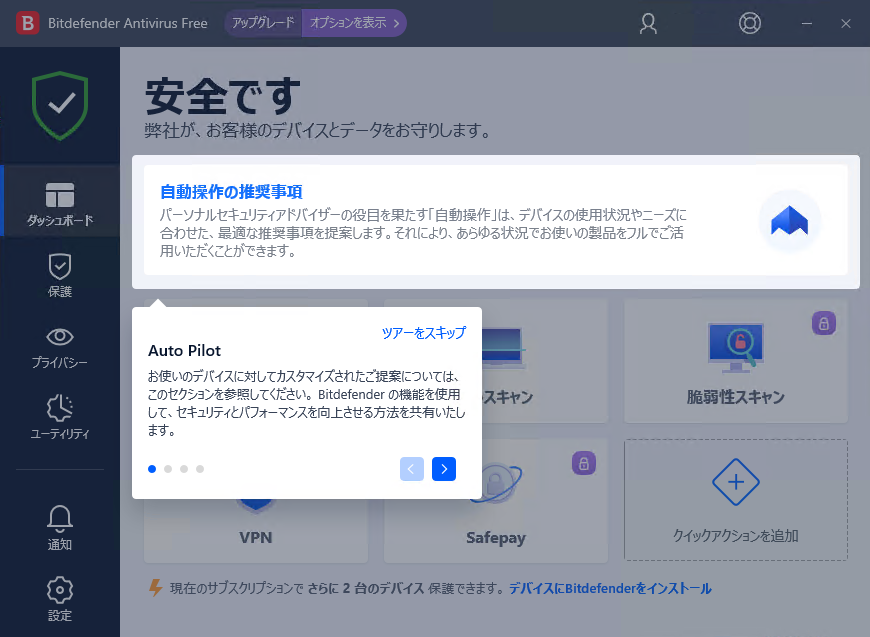Open 通知 notifications bell
The width and height of the screenshot is (870, 637).
[60, 528]
